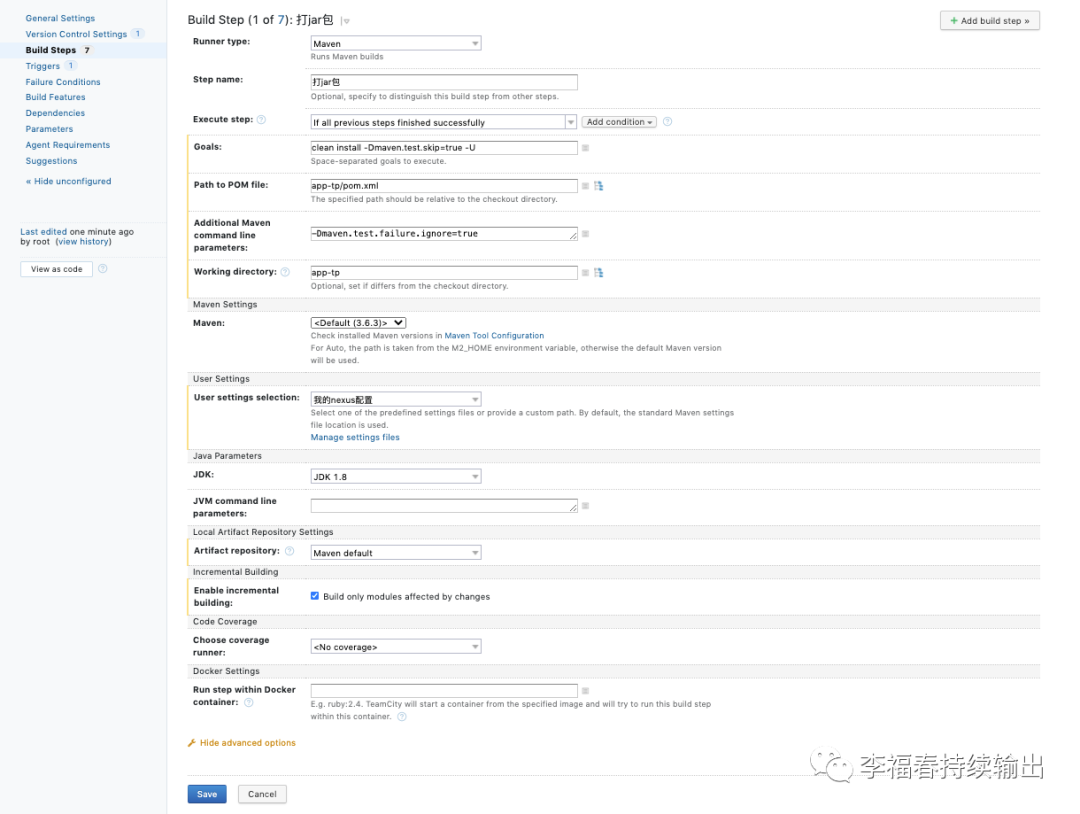The width and height of the screenshot is (1080, 814).
Task: Click Hide unconfigured link
Action: pyautogui.click(x=68, y=182)
